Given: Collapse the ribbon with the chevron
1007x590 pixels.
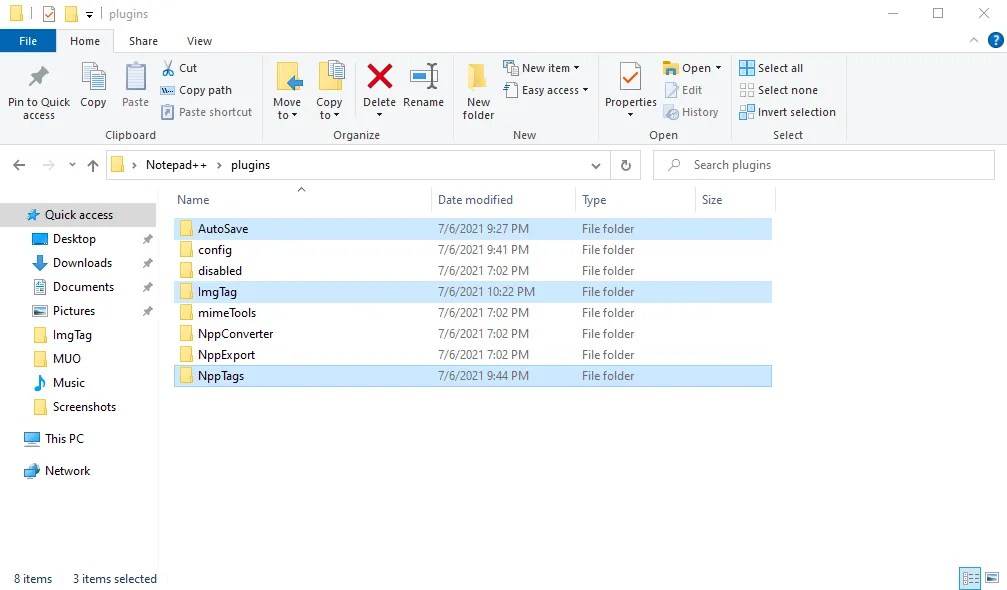Looking at the screenshot, I should click(x=972, y=40).
